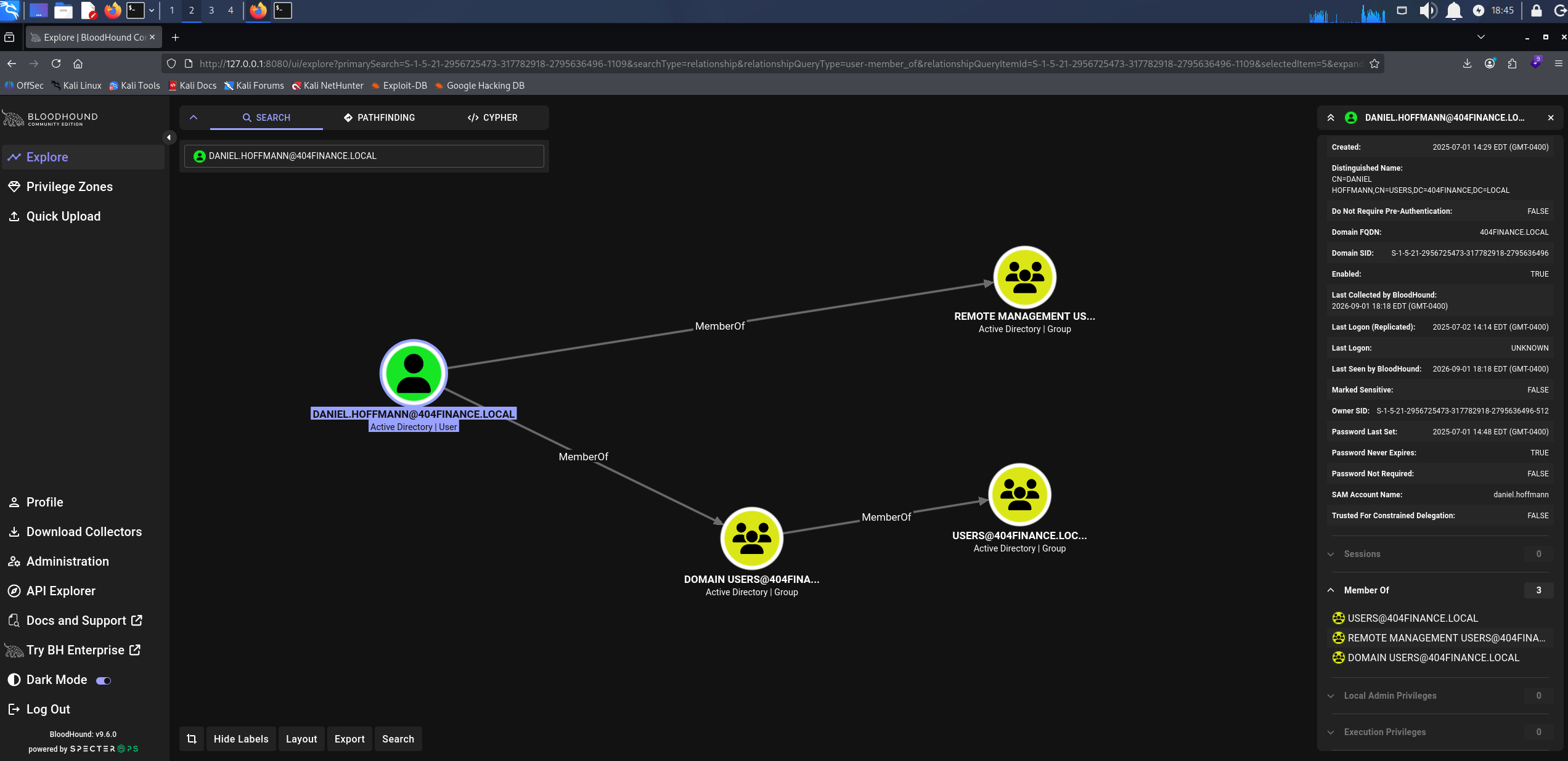Viewport: 1568px width, 761px height.
Task: Go to browser home page
Action: (x=78, y=63)
